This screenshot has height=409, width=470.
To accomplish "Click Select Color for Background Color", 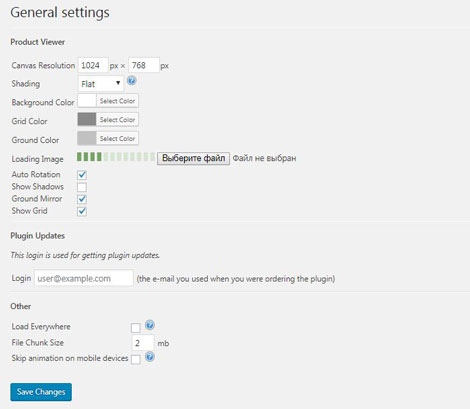I will 117,101.
